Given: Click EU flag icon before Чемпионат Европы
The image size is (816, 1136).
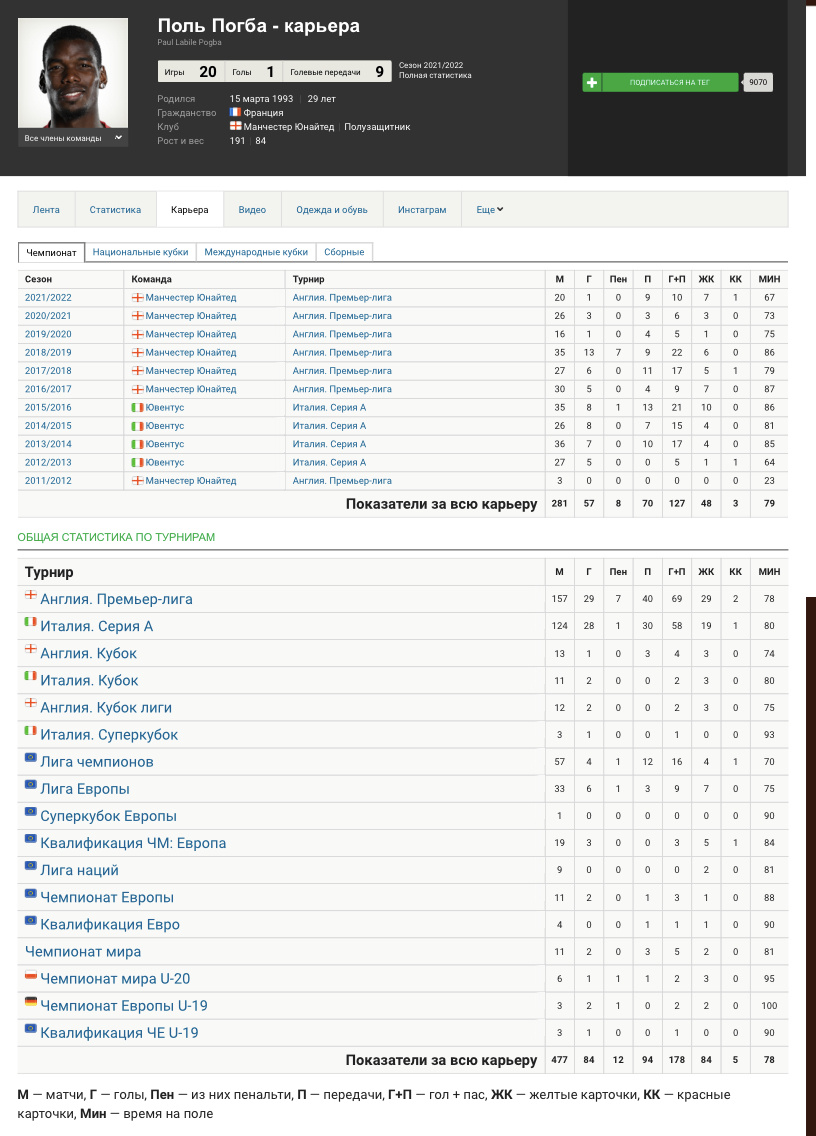Looking at the screenshot, I should coord(30,893).
